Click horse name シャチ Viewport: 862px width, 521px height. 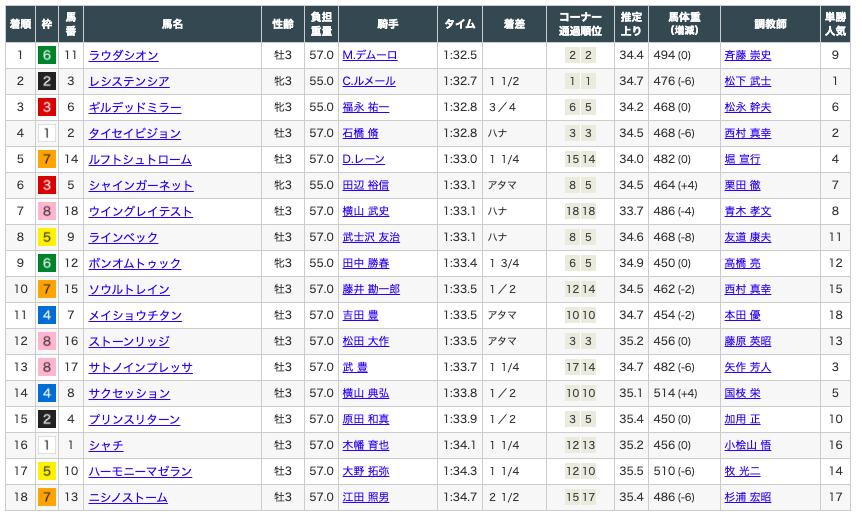coord(106,446)
